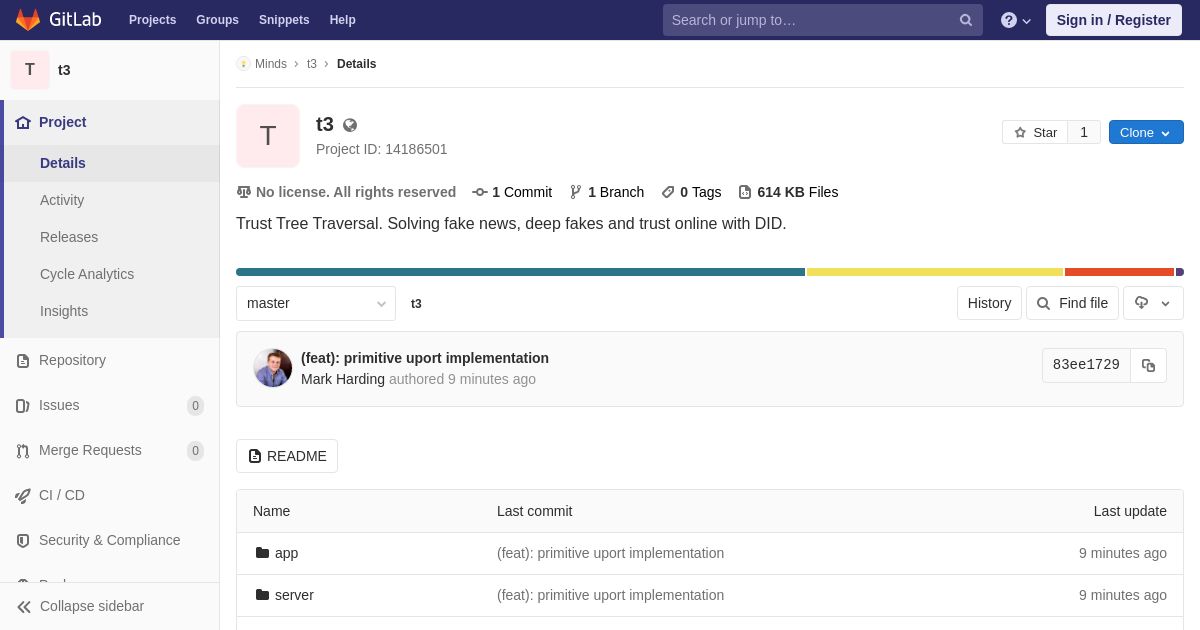Click the History button
The width and height of the screenshot is (1200, 630).
pos(989,303)
